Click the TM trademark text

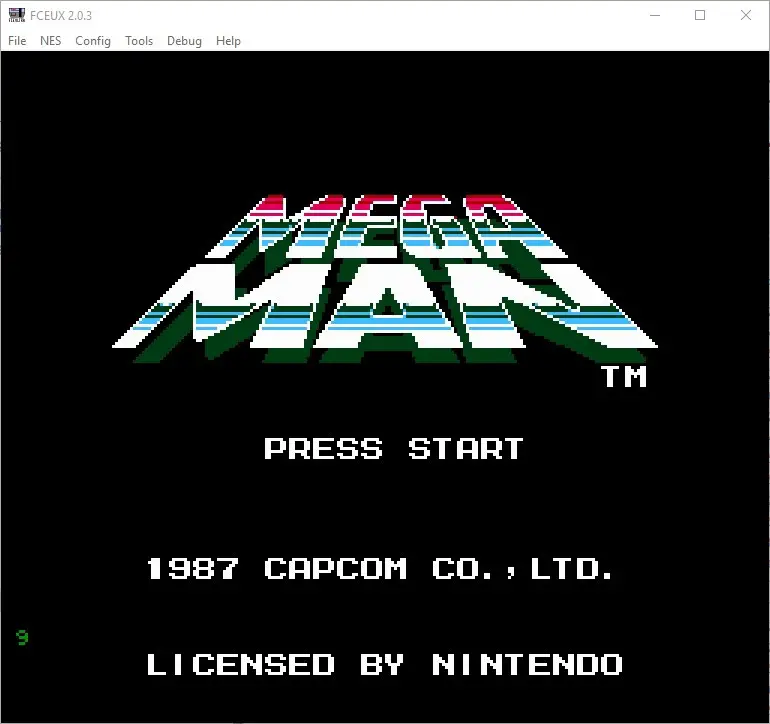click(625, 377)
